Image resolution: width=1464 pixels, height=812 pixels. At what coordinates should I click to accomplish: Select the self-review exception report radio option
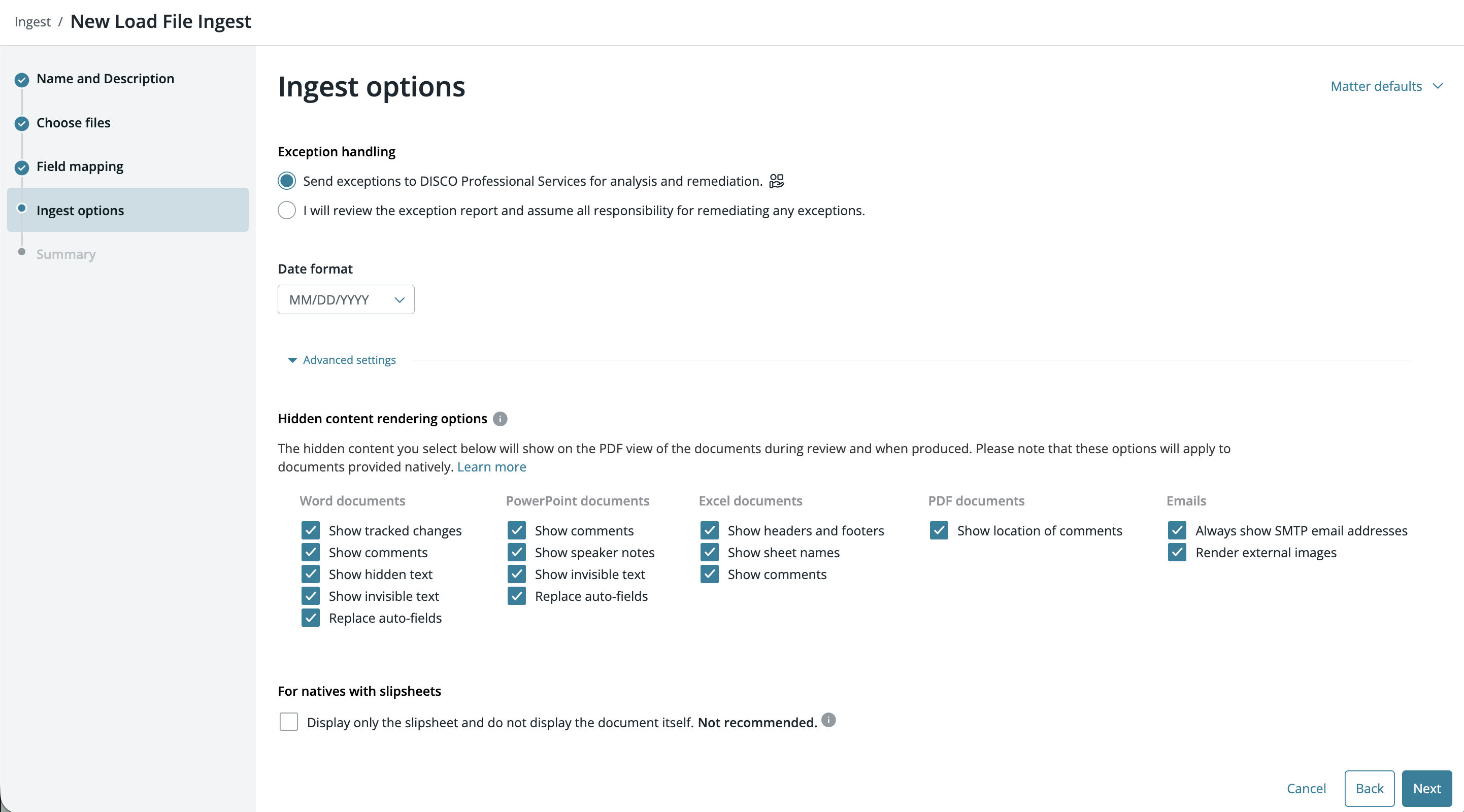[x=287, y=210]
